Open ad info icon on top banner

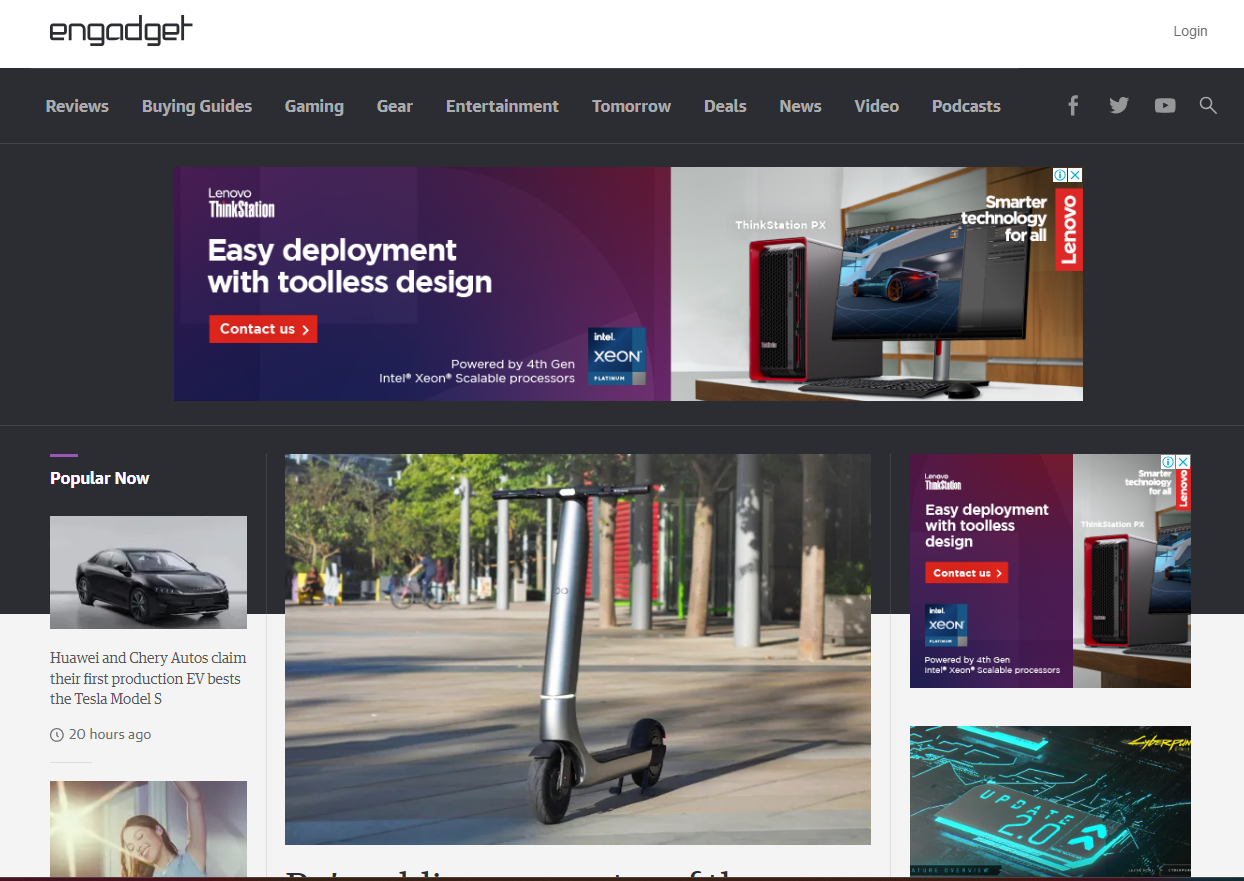(1060, 175)
